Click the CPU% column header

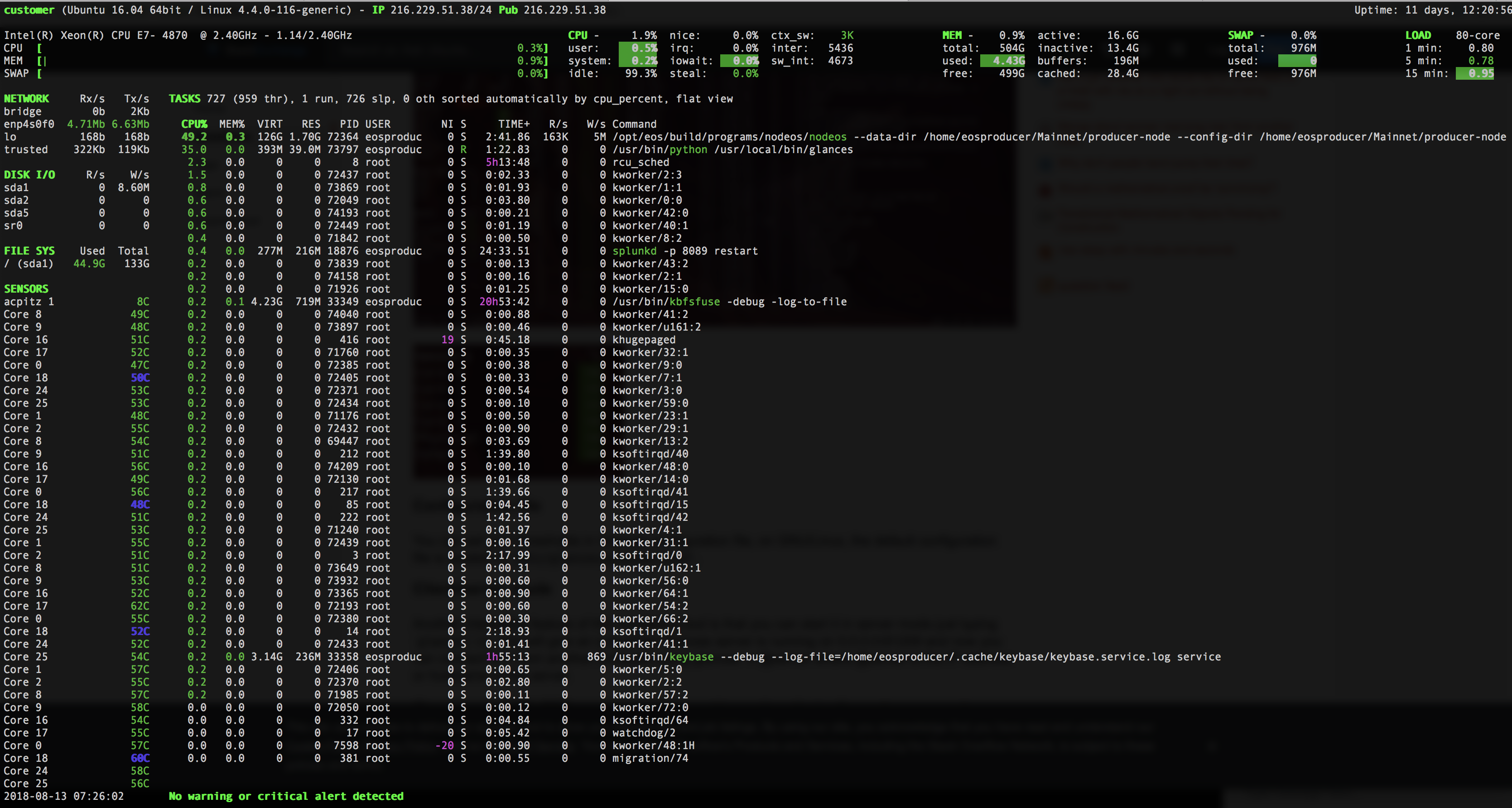pos(194,125)
